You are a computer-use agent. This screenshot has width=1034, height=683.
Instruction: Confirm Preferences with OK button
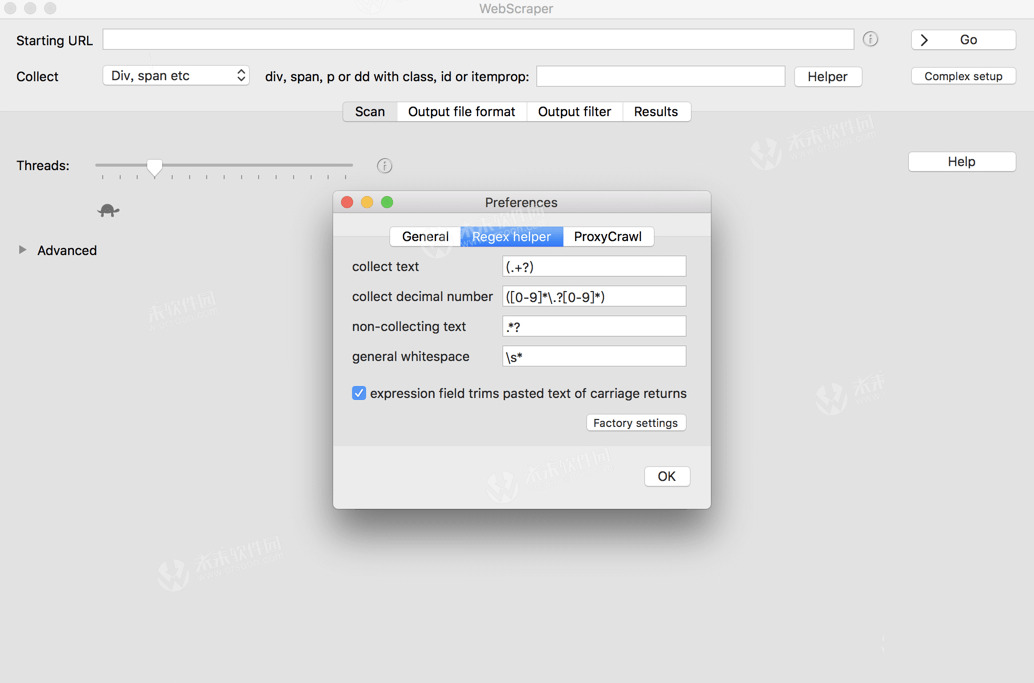point(667,476)
